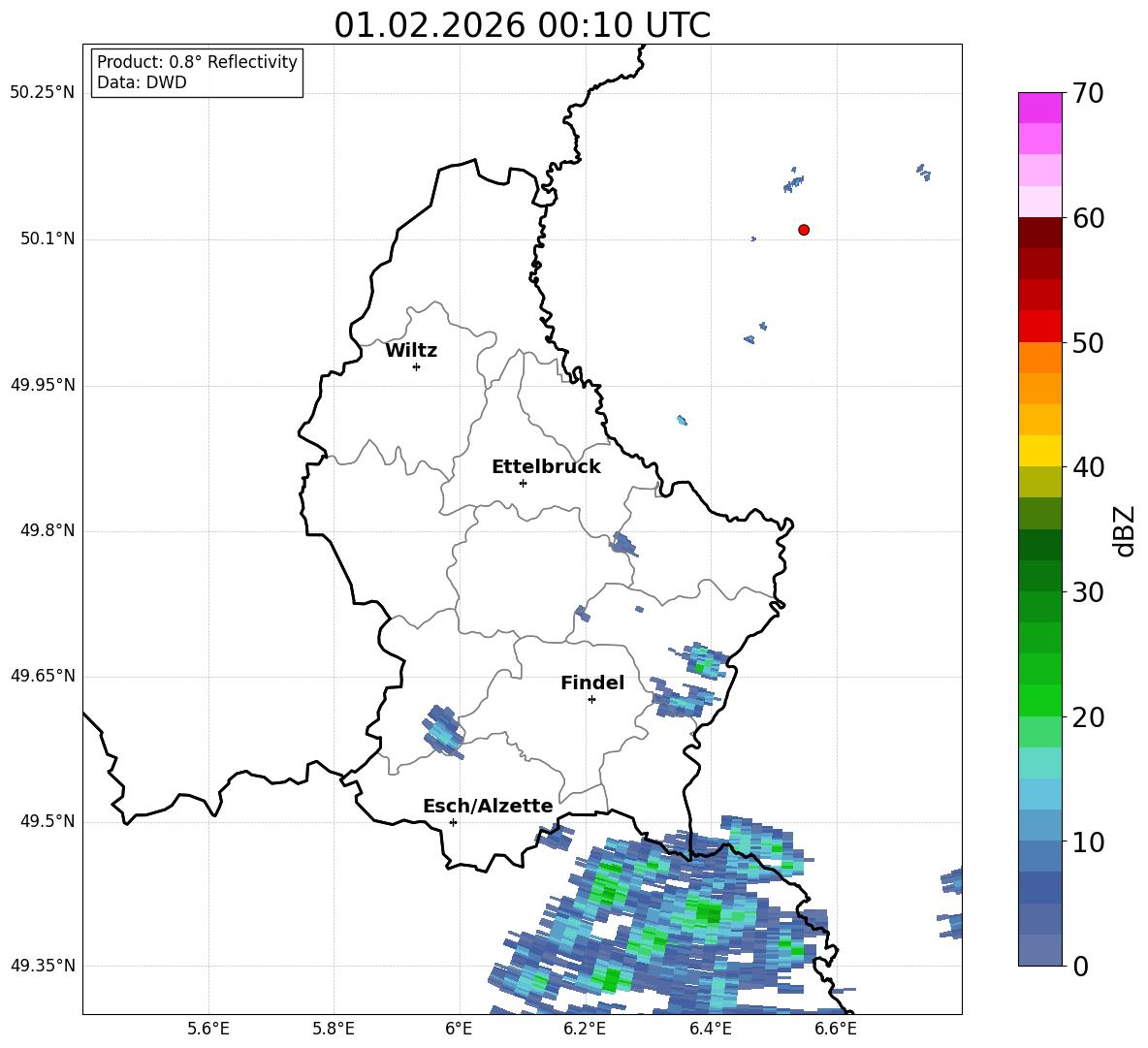The width and height of the screenshot is (1148, 1048).
Task: Select the Esch/Alzette label
Action: pyautogui.click(x=488, y=806)
